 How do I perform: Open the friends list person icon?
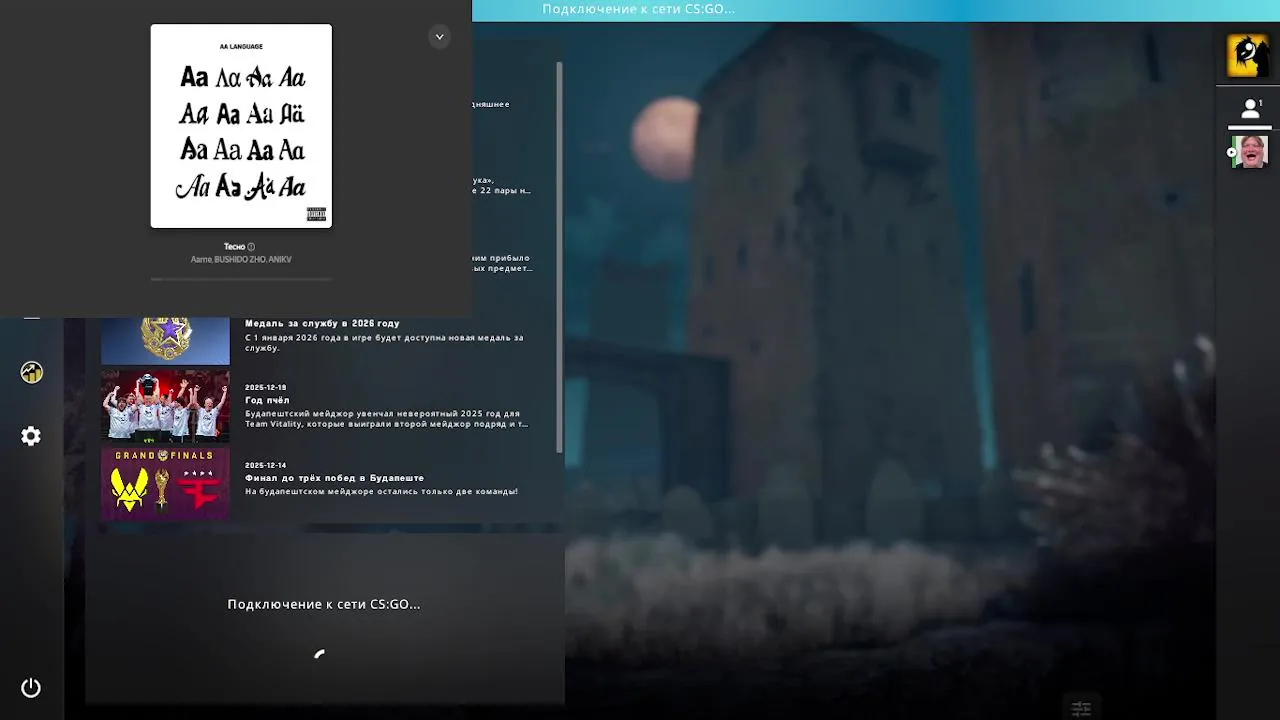coord(1250,109)
